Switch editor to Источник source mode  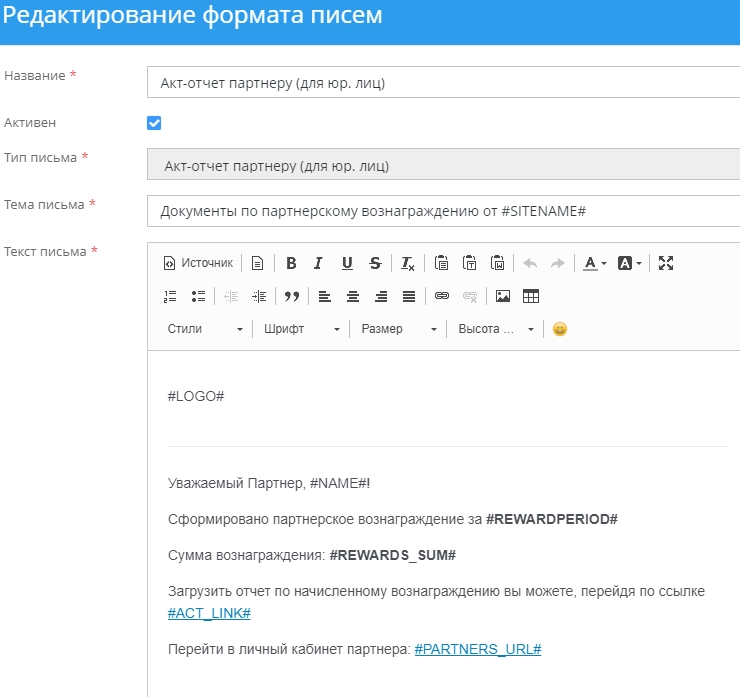197,263
